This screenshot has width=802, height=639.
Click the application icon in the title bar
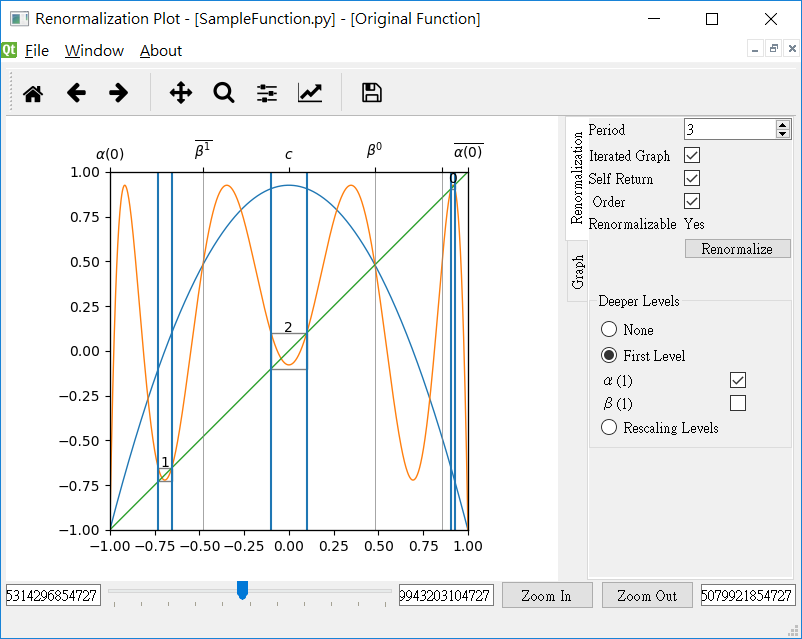click(x=19, y=19)
